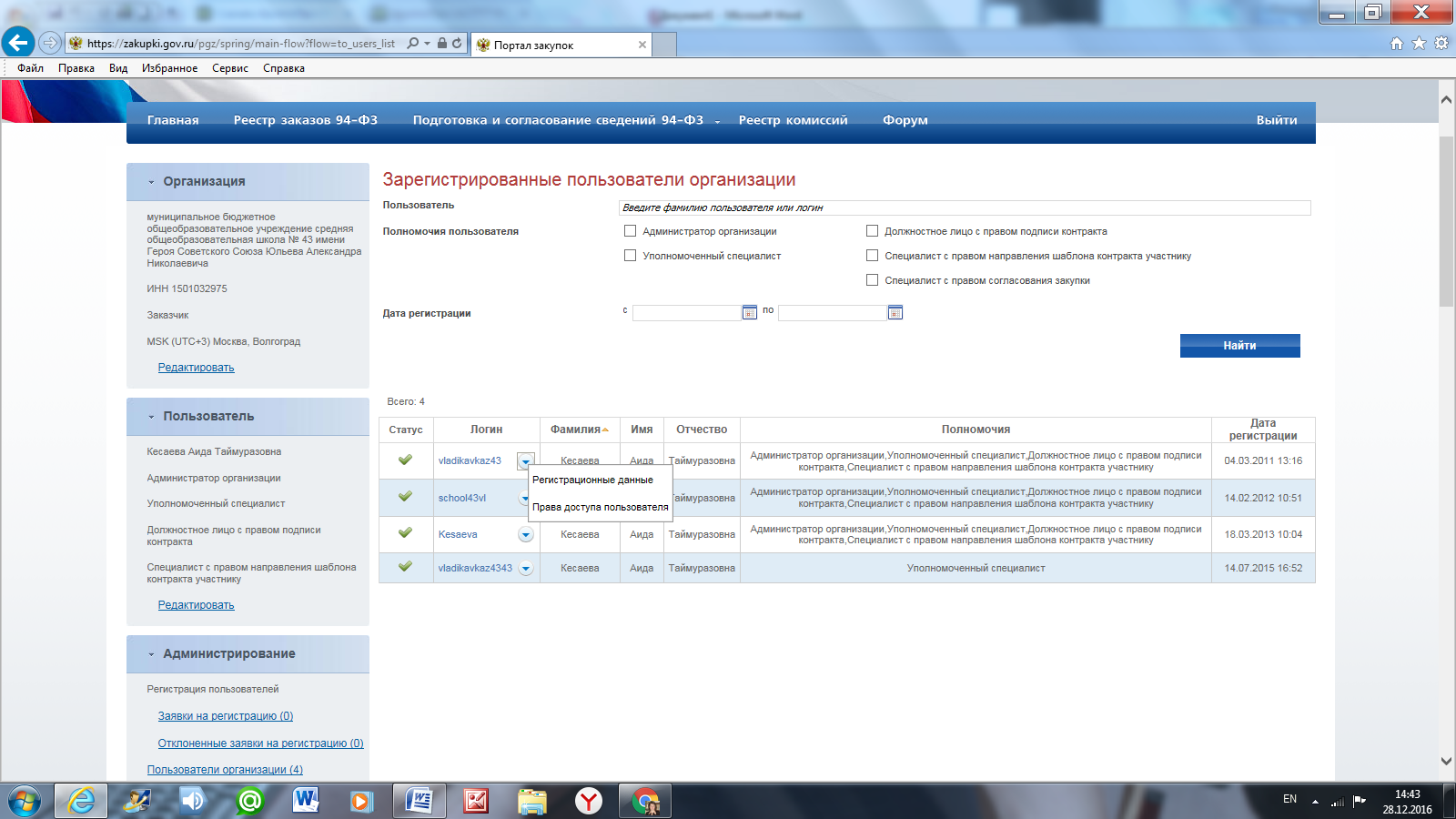Viewport: 1456px width, 819px height.
Task: Open 'Заявки на регистрацию (0)' link
Action: 225,716
